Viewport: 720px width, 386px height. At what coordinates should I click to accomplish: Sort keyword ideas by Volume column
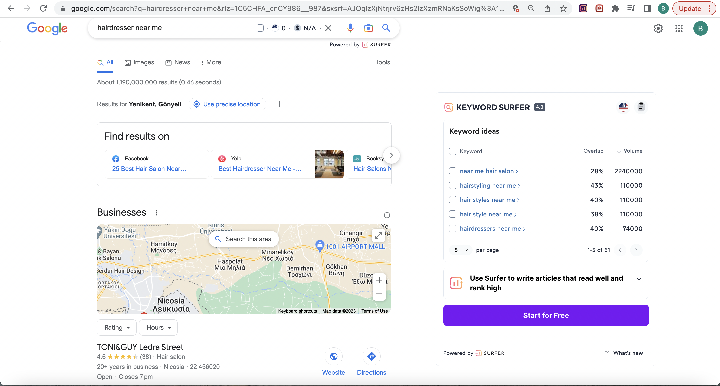click(x=630, y=151)
